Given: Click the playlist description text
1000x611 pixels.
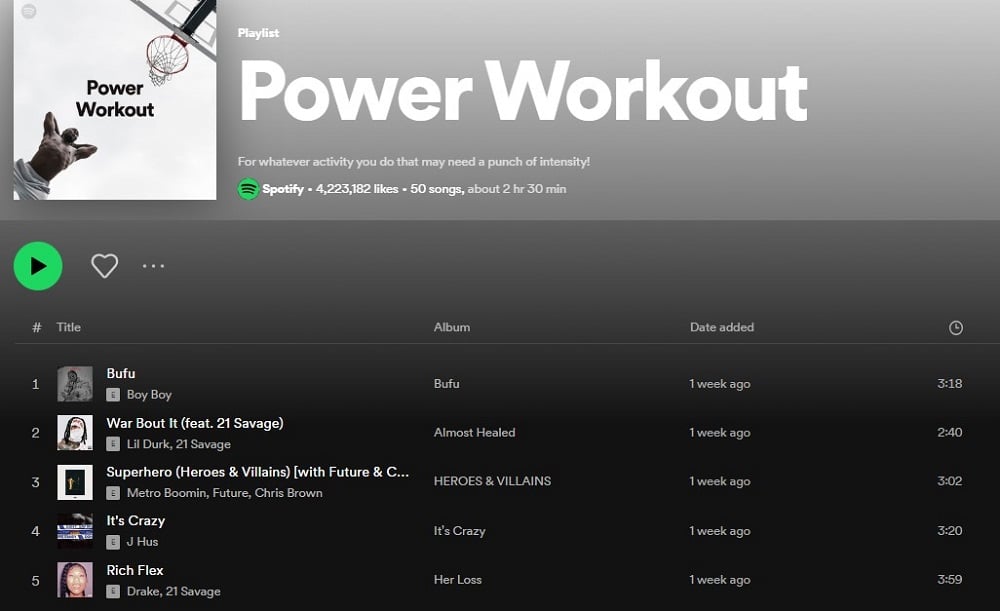Looking at the screenshot, I should [x=414, y=161].
